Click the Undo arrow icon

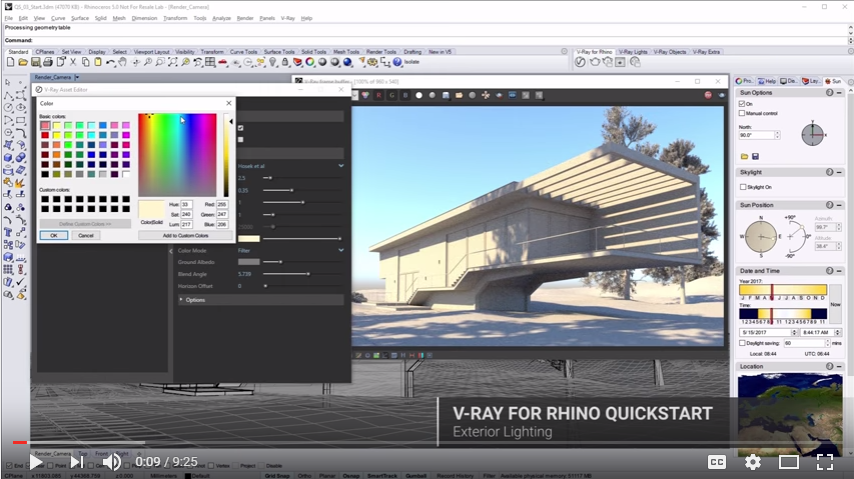pyautogui.click(x=111, y=62)
